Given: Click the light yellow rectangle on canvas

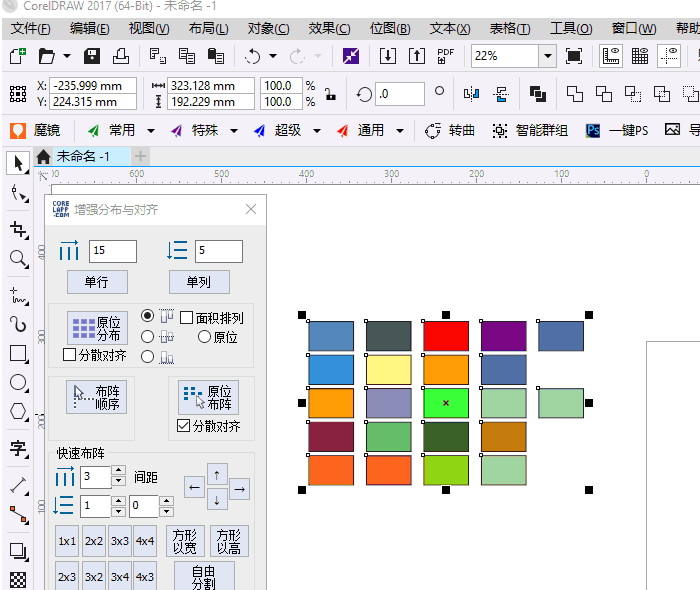Looking at the screenshot, I should point(388,370).
